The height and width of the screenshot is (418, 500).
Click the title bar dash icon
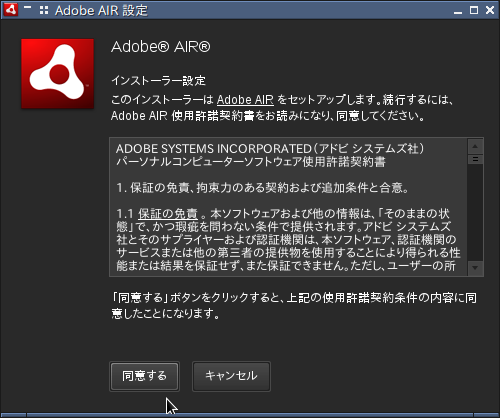point(28,7)
